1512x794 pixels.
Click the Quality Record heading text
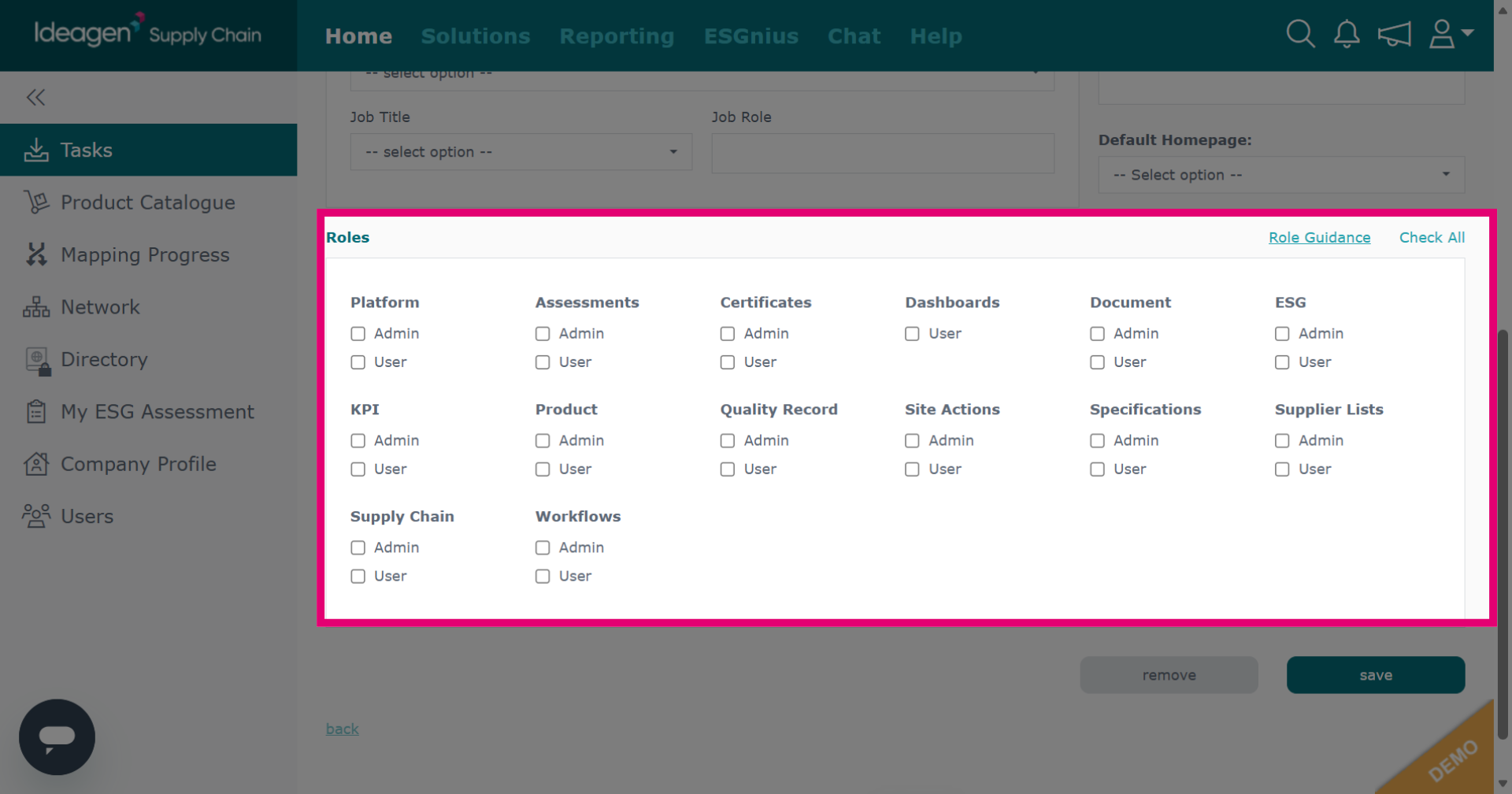[779, 410]
